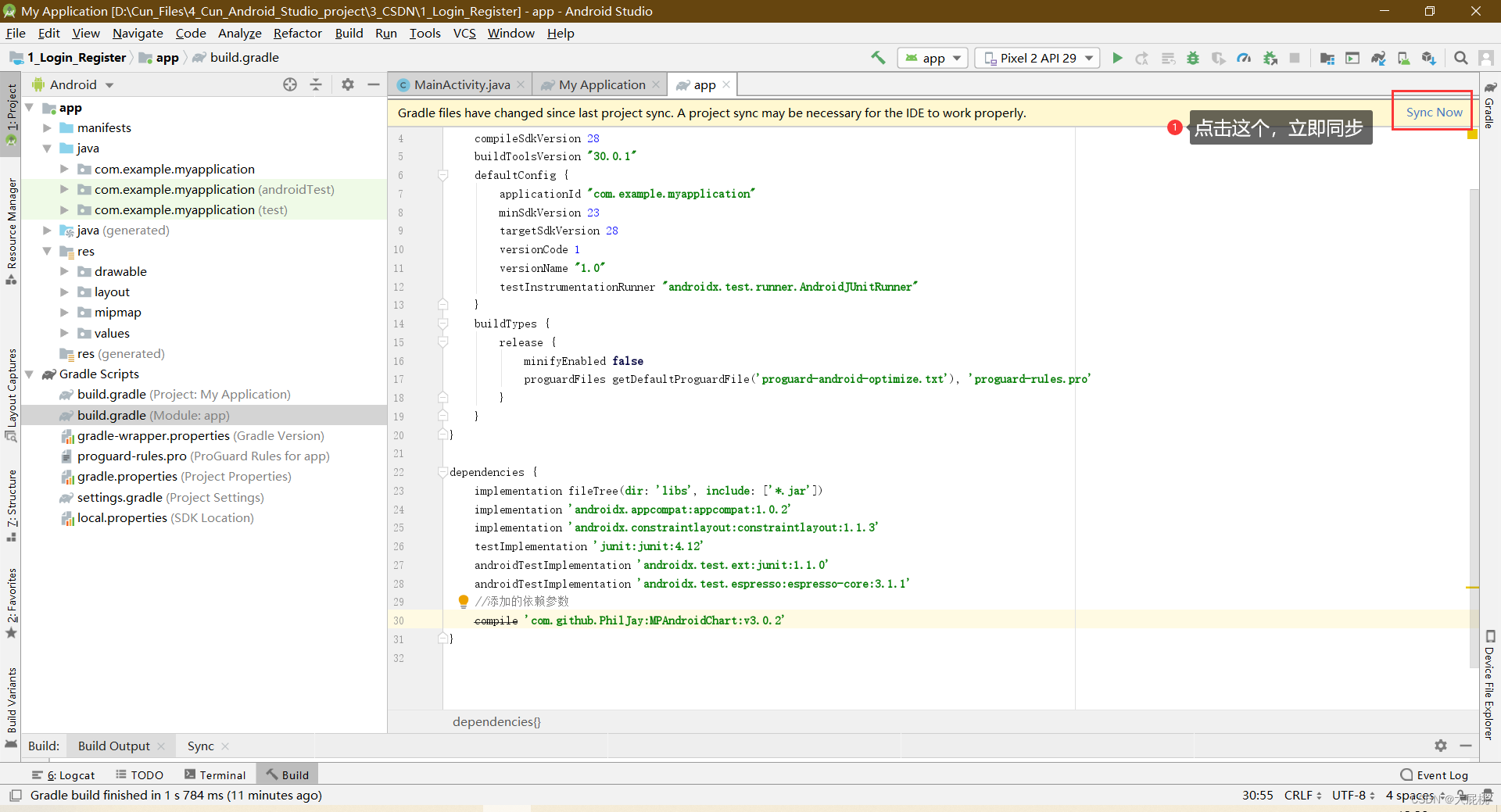The height and width of the screenshot is (812, 1501).
Task: Open the Refactor menu
Action: [297, 33]
